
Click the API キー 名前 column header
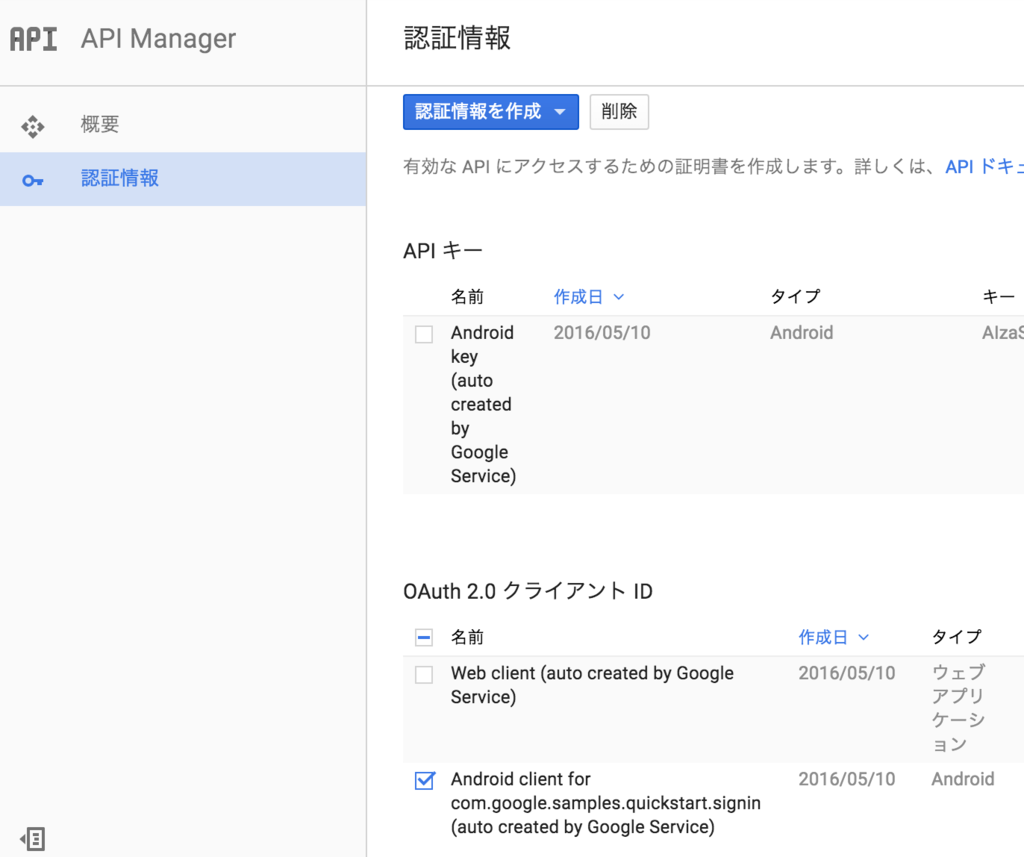pos(467,297)
